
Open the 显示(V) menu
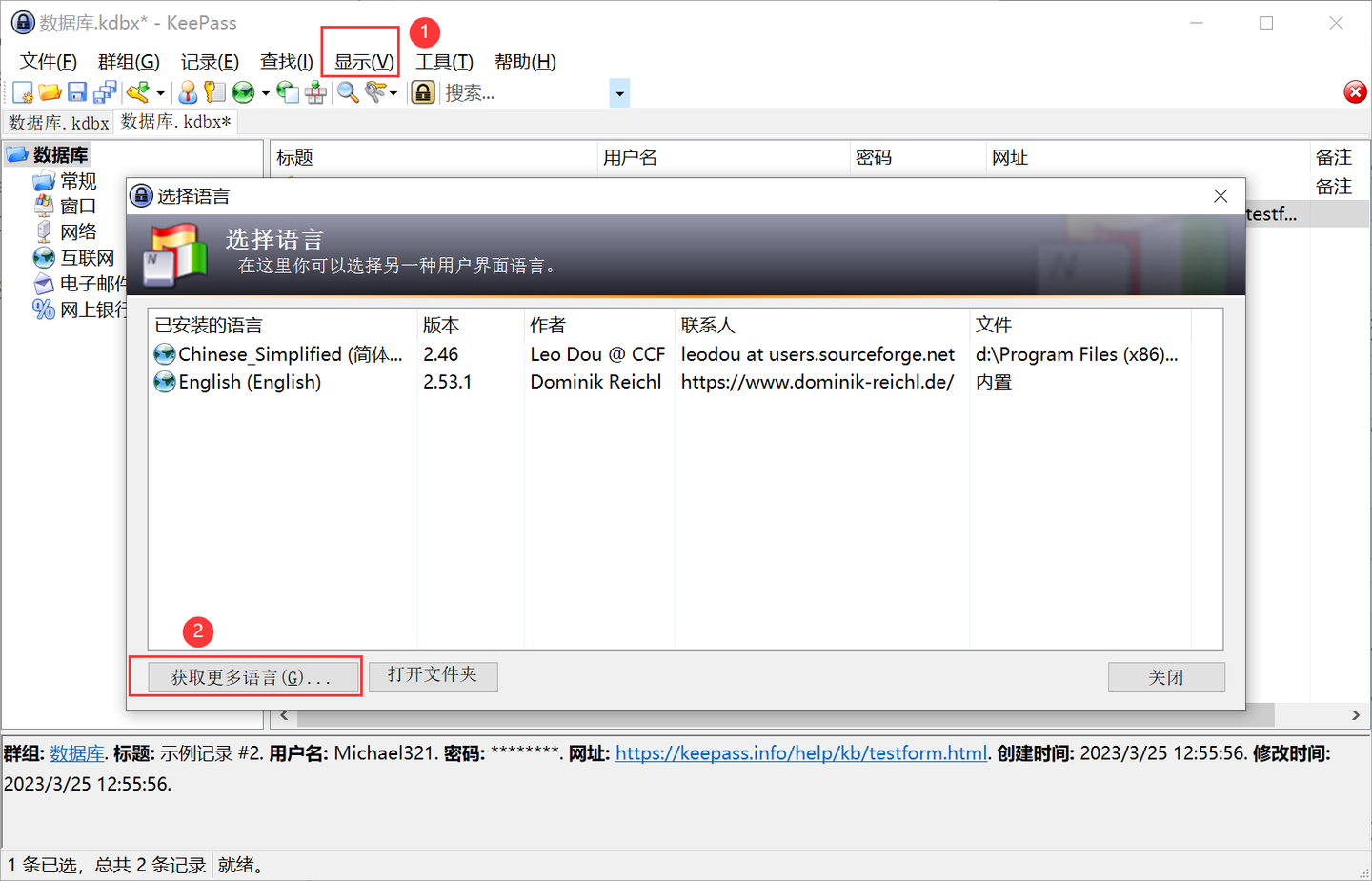pyautogui.click(x=363, y=62)
